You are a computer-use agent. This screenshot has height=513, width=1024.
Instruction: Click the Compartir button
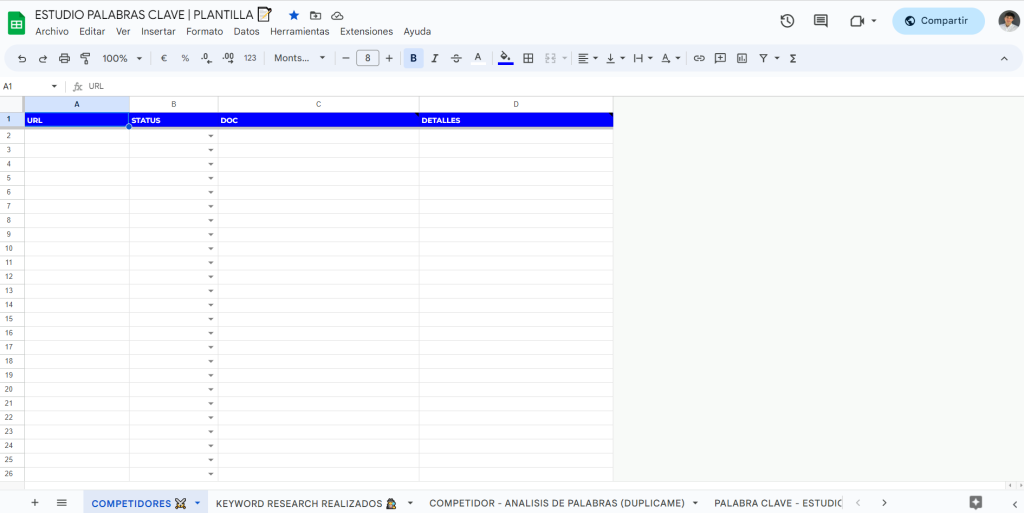point(937,21)
